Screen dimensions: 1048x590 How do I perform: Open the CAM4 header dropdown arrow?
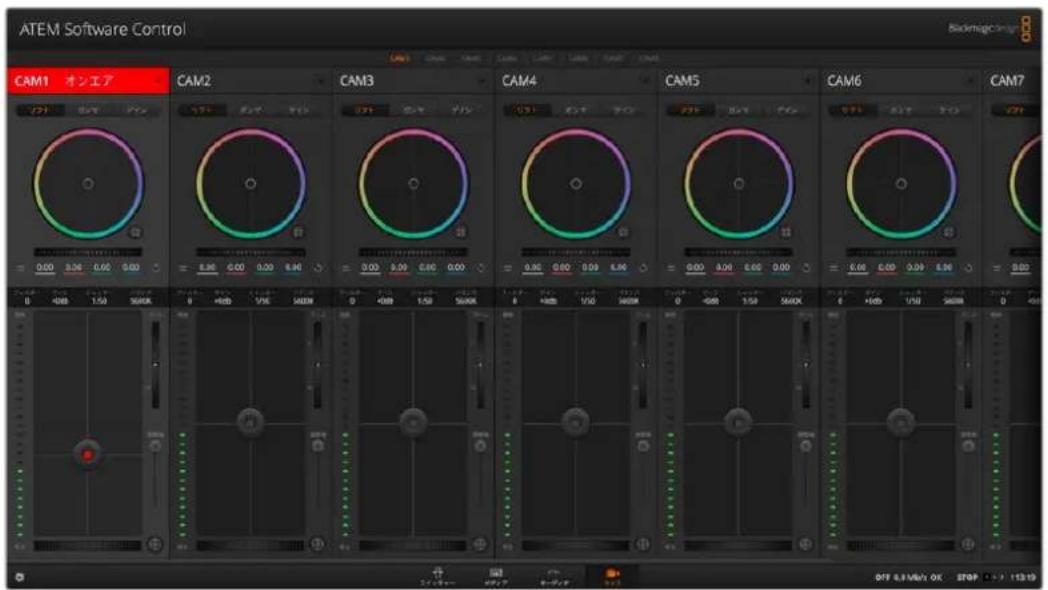pos(645,82)
